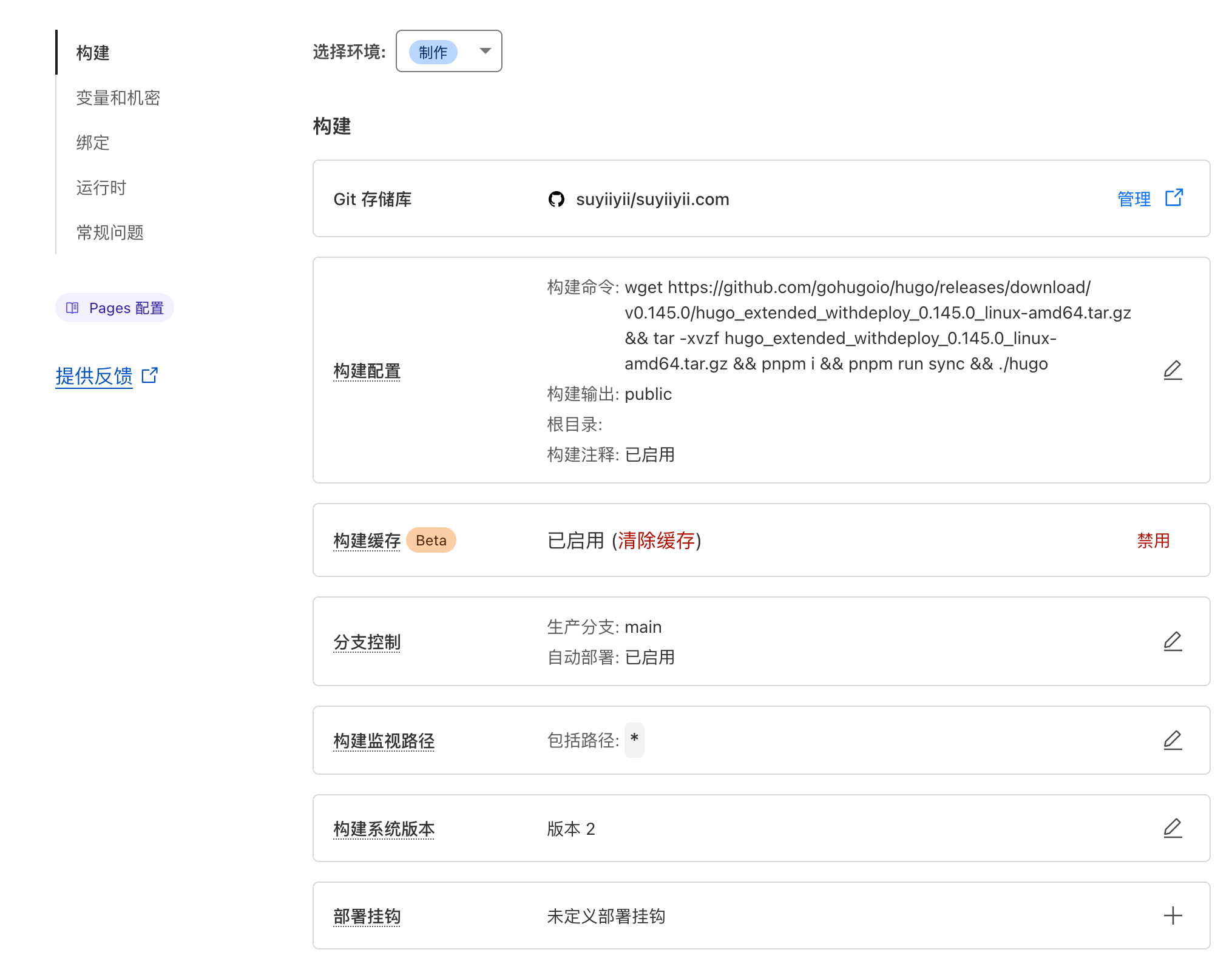Click the edit pencil for 构建监视路径

tap(1173, 740)
